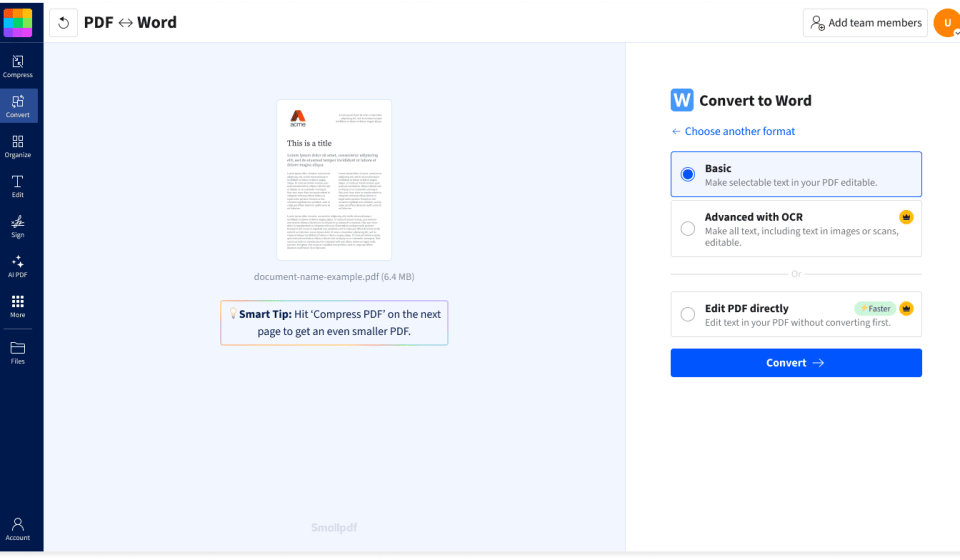Select the Convert tool in sidebar
The image size is (960, 560).
point(18,106)
